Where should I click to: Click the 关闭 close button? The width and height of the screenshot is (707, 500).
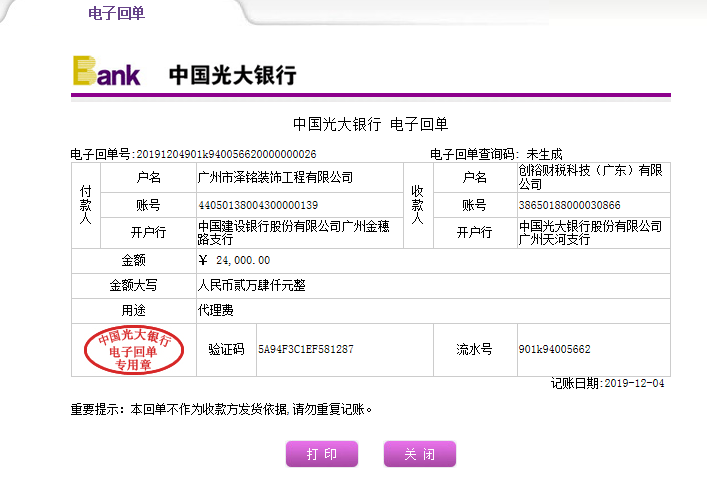(420, 454)
